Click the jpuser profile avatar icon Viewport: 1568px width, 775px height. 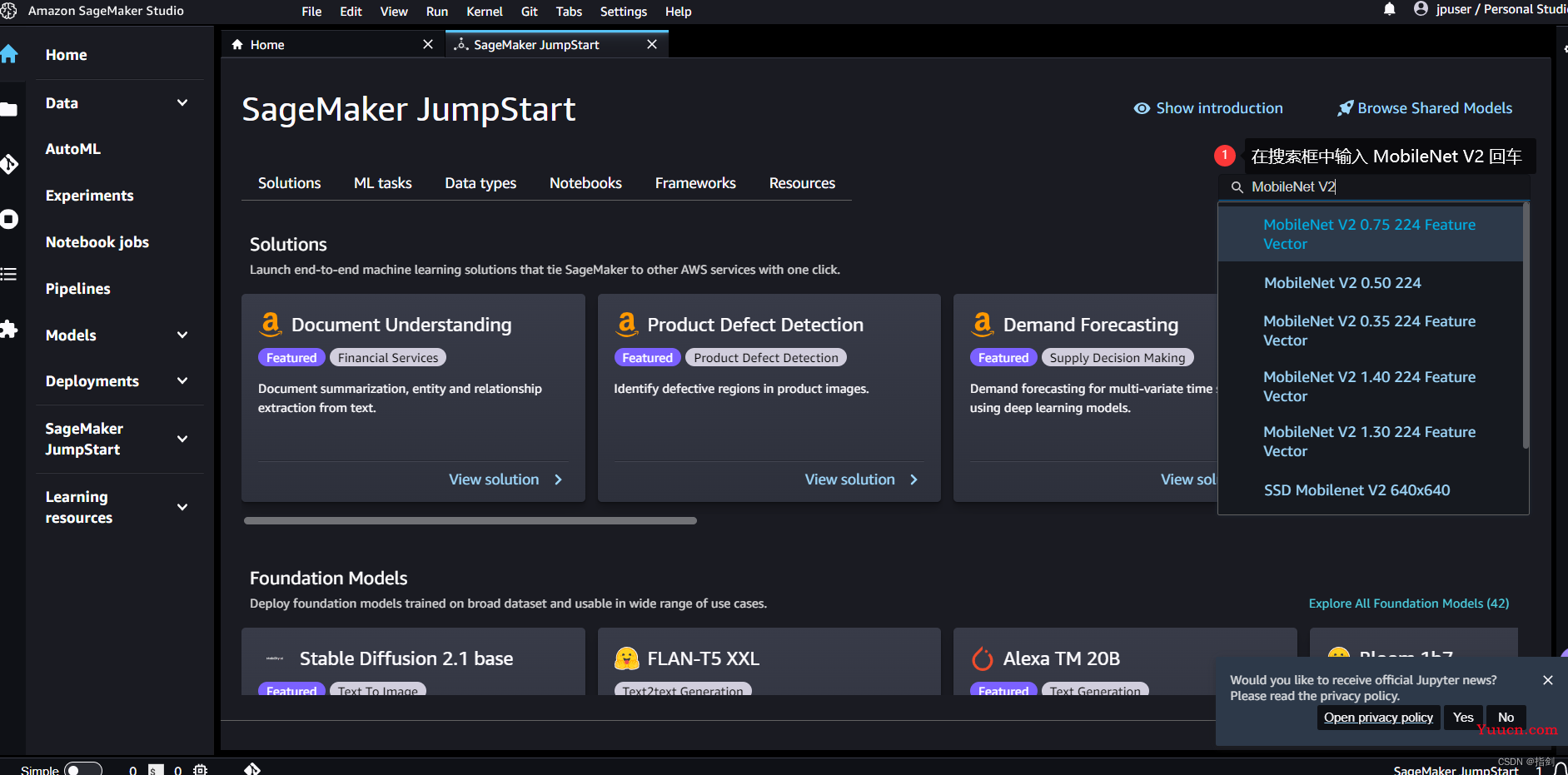tap(1421, 9)
